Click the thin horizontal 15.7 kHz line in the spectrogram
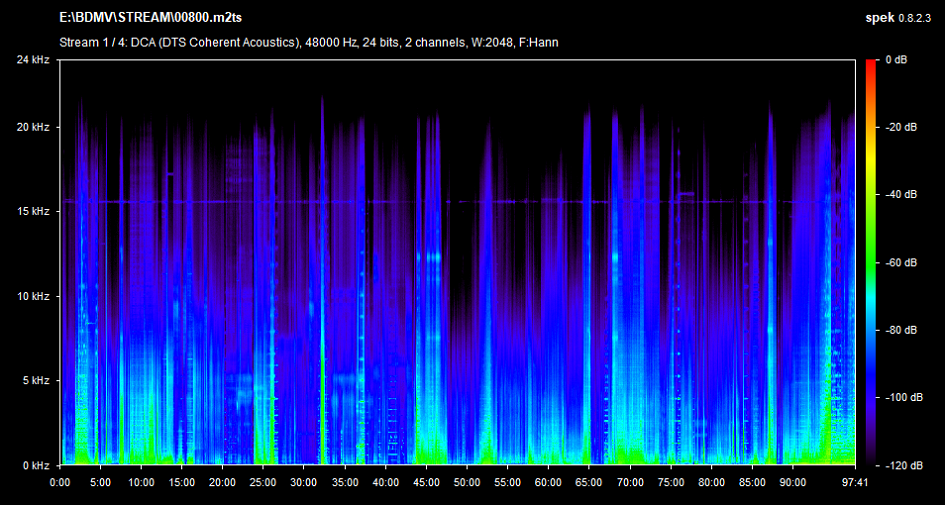Viewport: 945px width, 505px height. (300, 202)
